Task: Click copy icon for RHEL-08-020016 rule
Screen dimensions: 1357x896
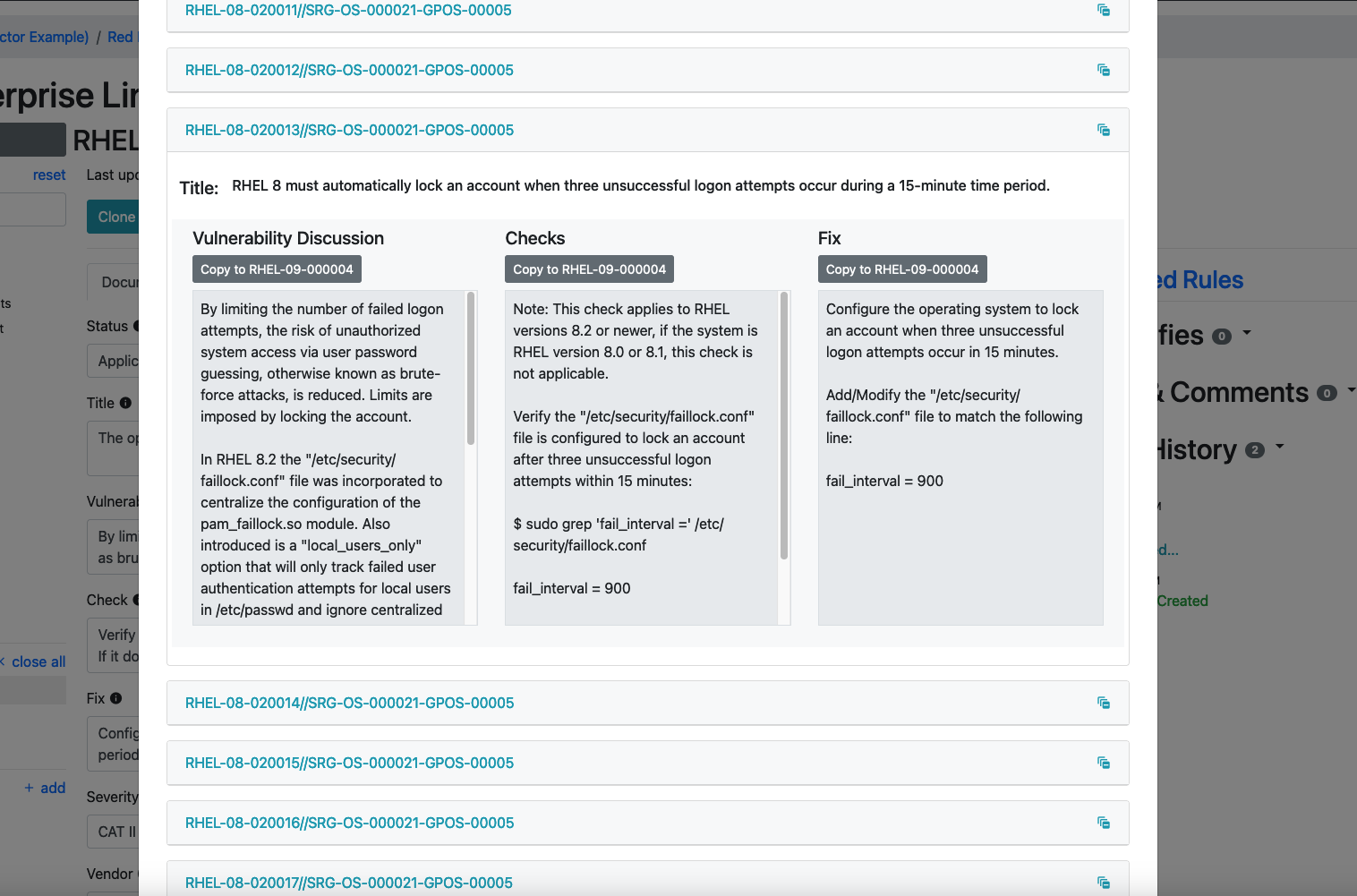Action: [1103, 823]
